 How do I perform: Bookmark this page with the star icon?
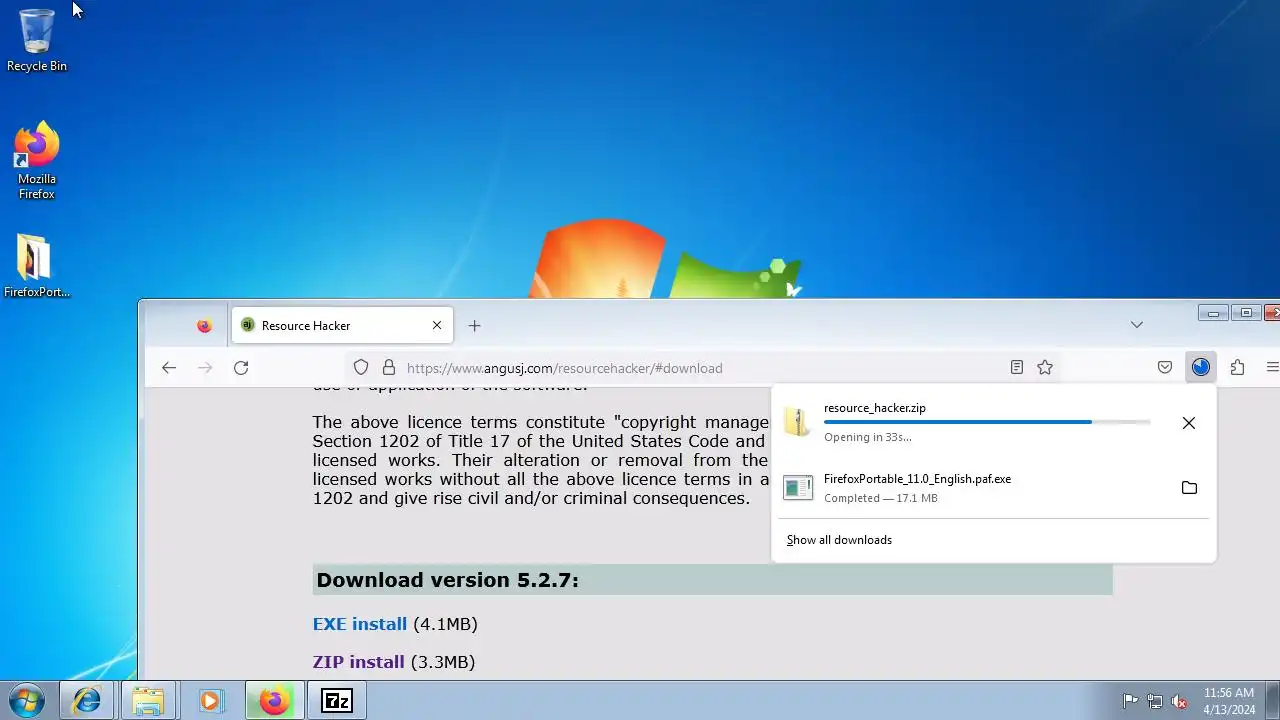coord(1045,368)
